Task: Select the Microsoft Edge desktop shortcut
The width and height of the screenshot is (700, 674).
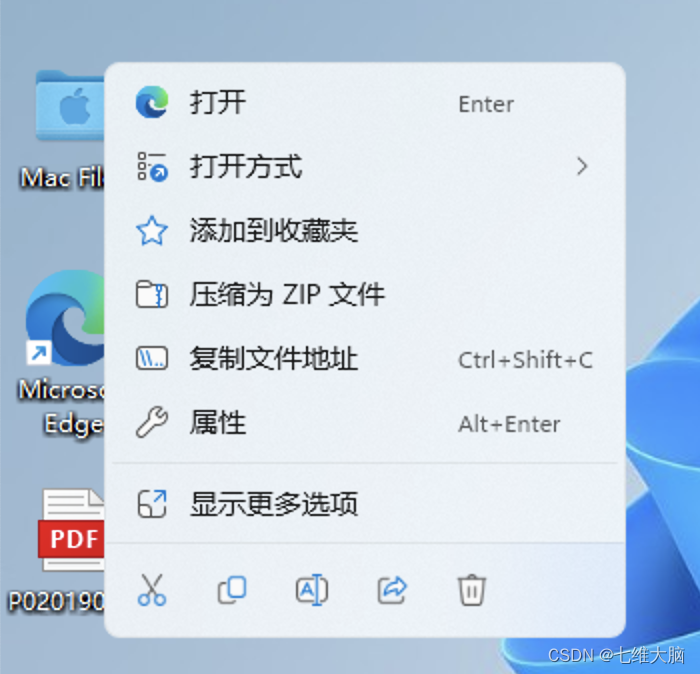Action: tap(62, 353)
